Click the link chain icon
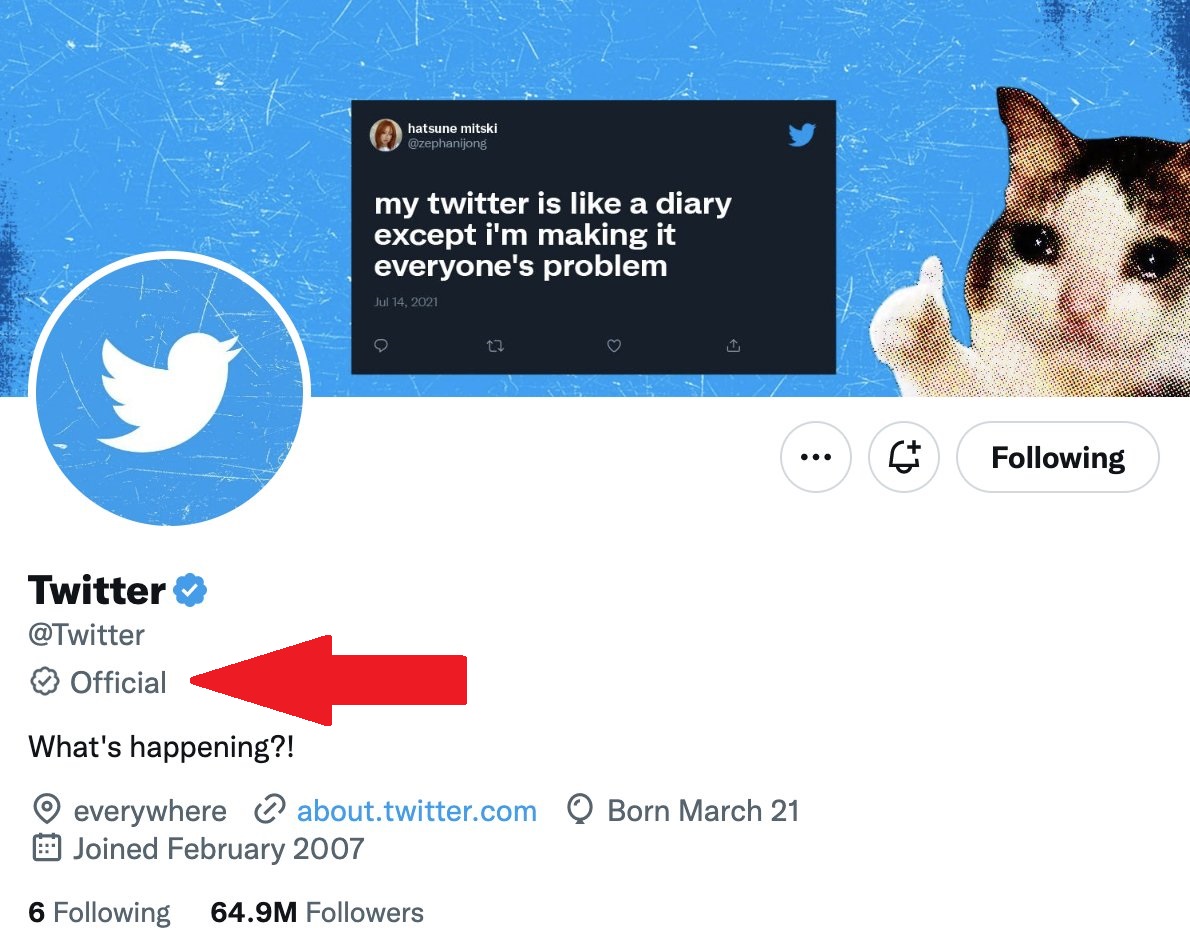The image size is (1190, 944). point(269,809)
